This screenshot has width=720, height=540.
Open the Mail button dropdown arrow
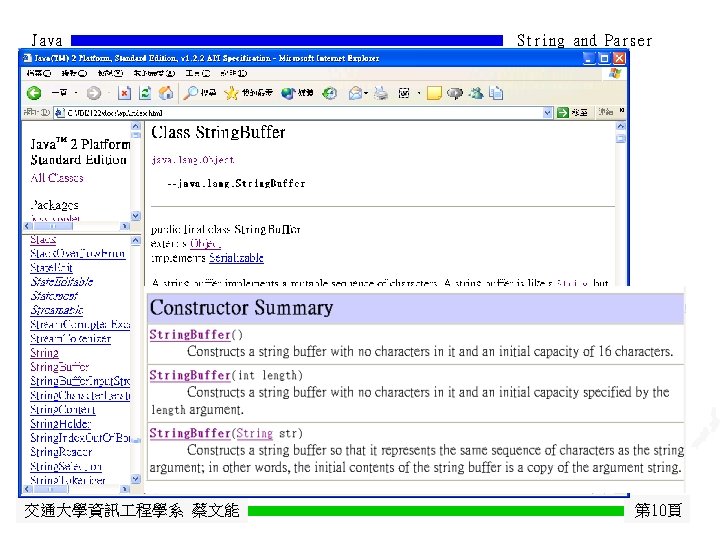(366, 93)
